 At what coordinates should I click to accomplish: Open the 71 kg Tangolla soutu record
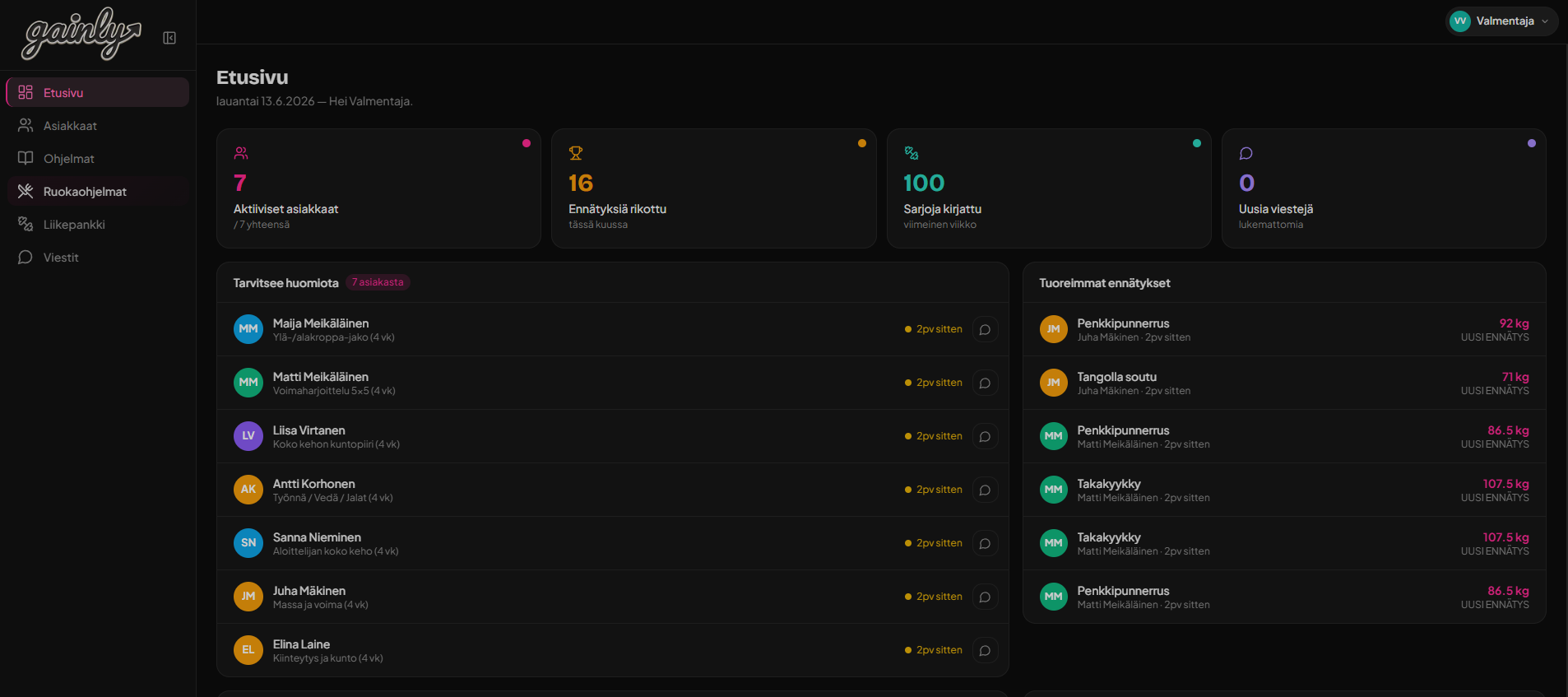tap(1284, 383)
